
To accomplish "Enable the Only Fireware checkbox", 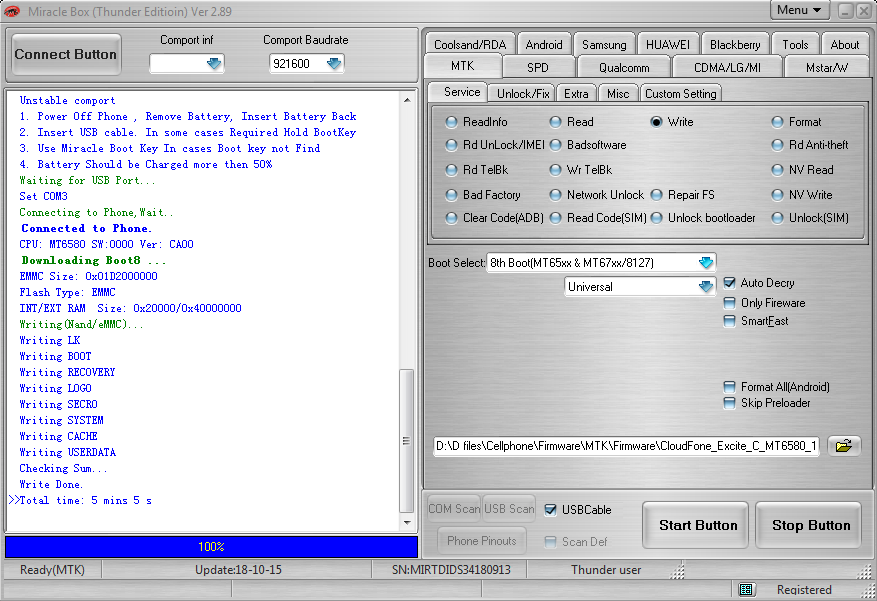I will coord(729,303).
